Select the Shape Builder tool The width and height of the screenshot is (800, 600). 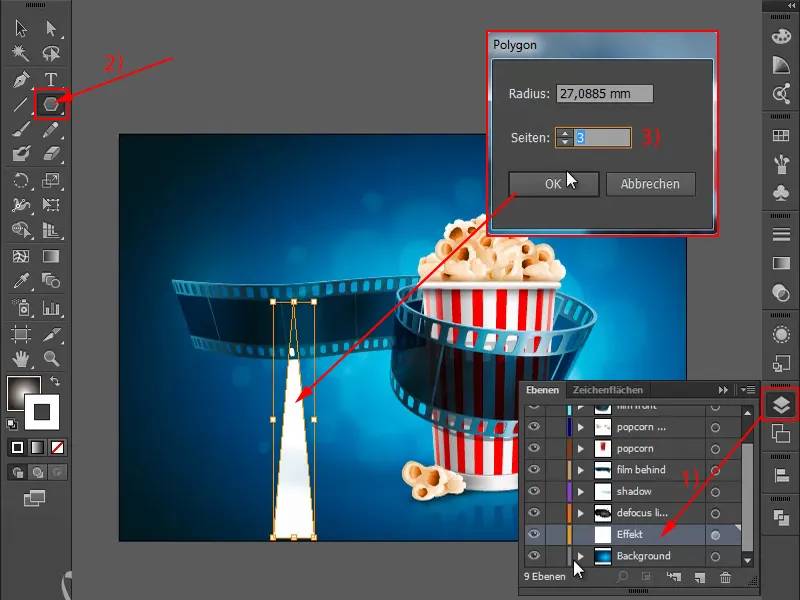pyautogui.click(x=21, y=230)
